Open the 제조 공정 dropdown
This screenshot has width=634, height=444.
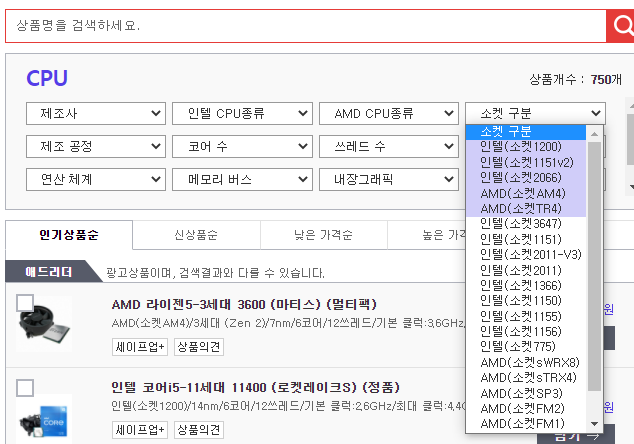96,146
